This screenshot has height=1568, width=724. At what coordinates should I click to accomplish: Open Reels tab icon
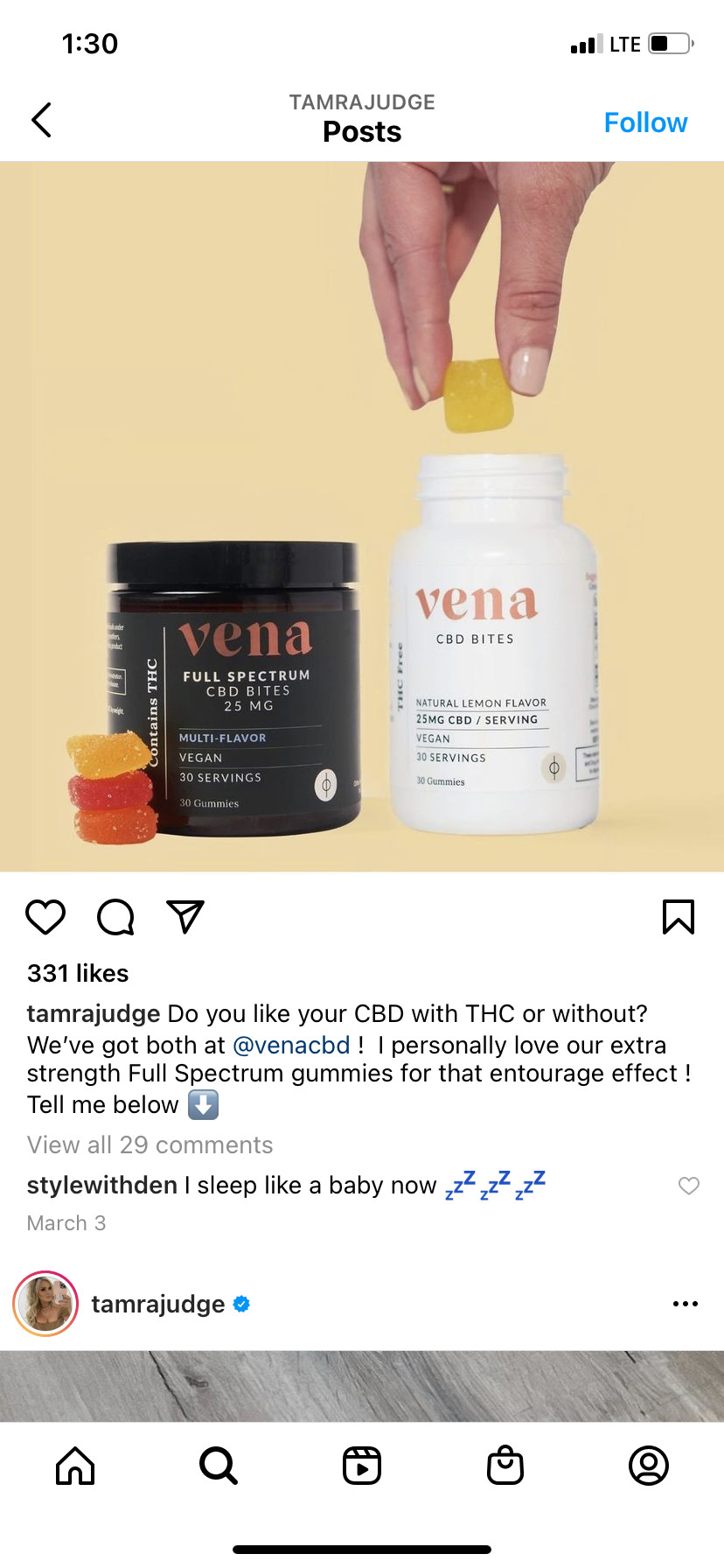click(x=362, y=1466)
